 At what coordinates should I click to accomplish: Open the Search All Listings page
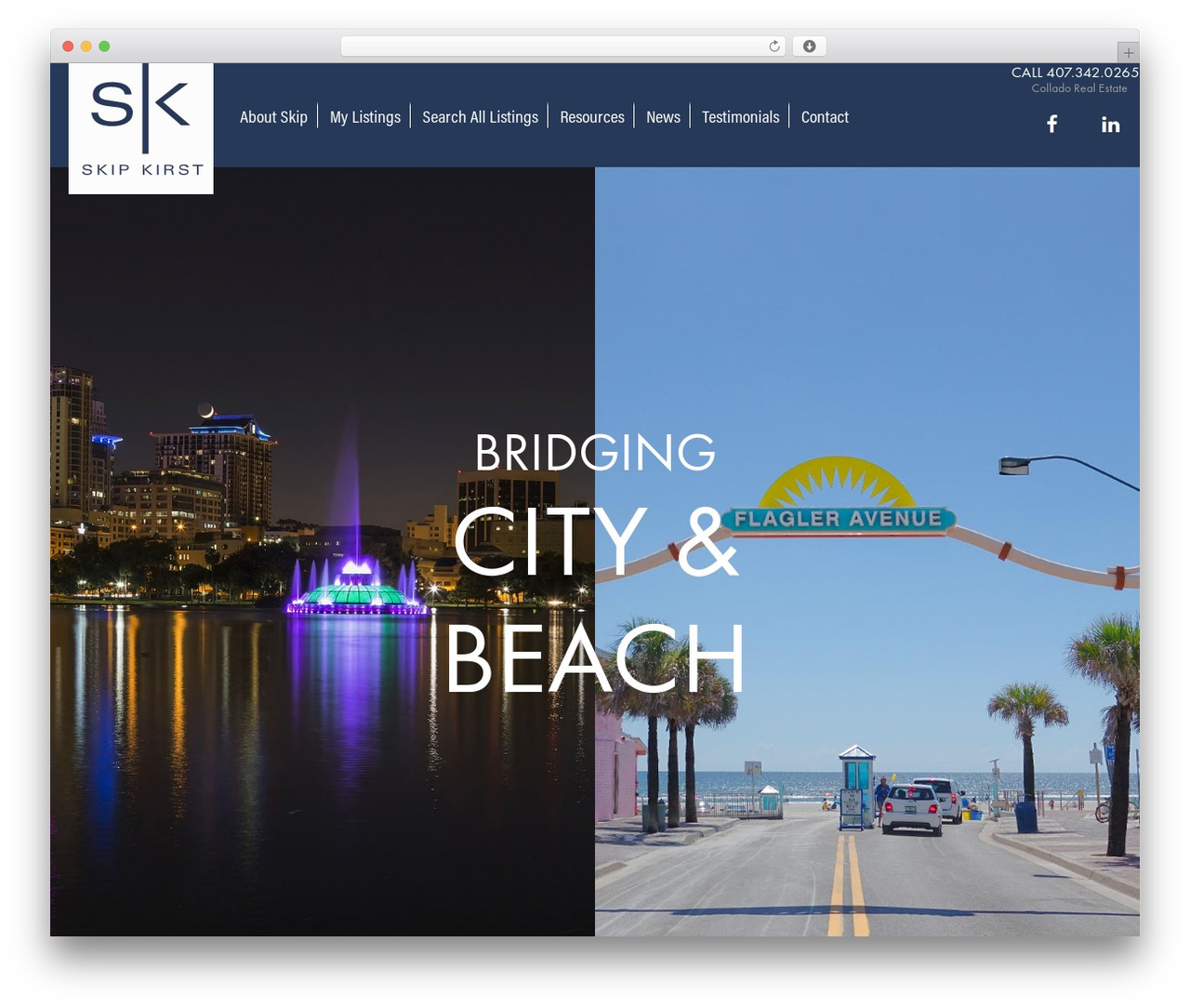point(480,117)
